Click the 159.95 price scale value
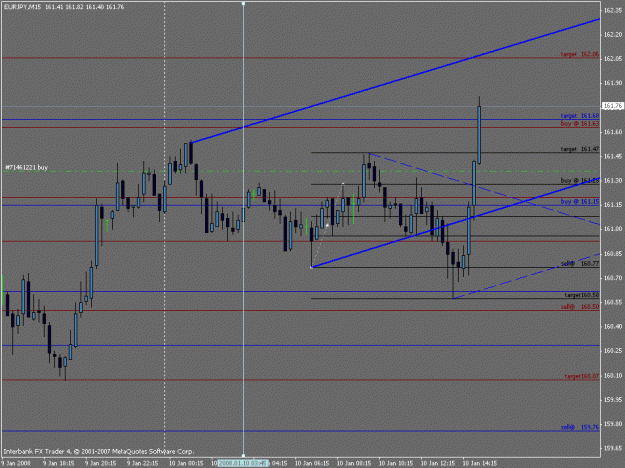 [x=613, y=399]
